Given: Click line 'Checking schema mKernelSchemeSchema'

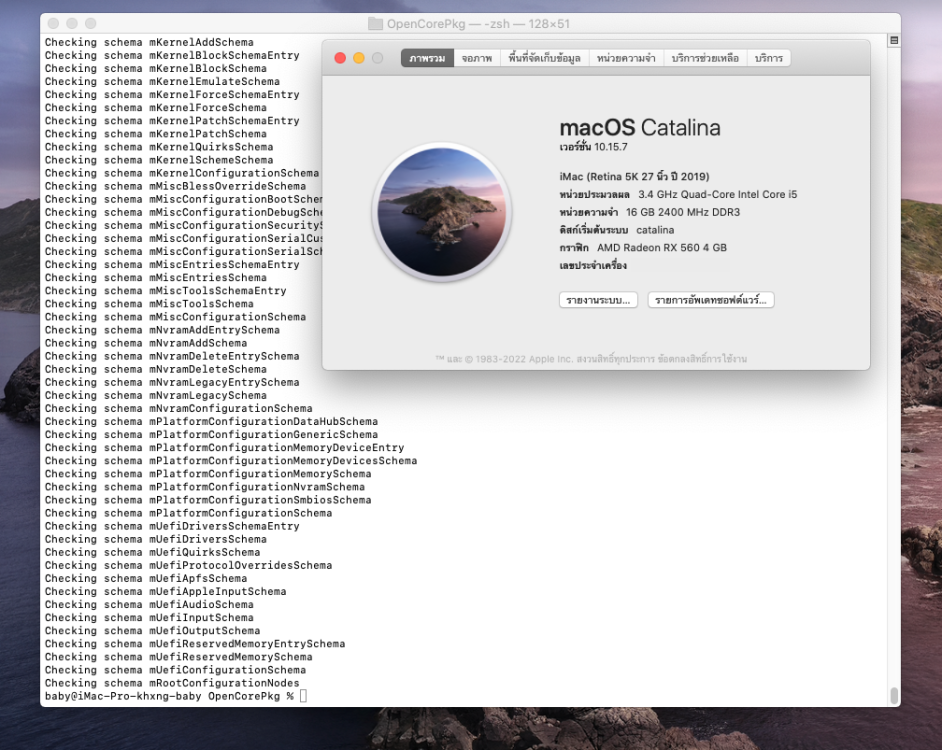Looking at the screenshot, I should coord(159,160).
